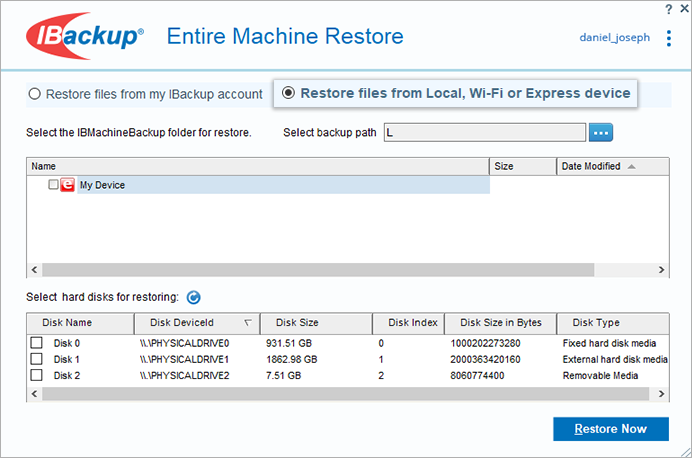Sort by the Date Modified column header
Screen dimensions: 692x458
613,166
